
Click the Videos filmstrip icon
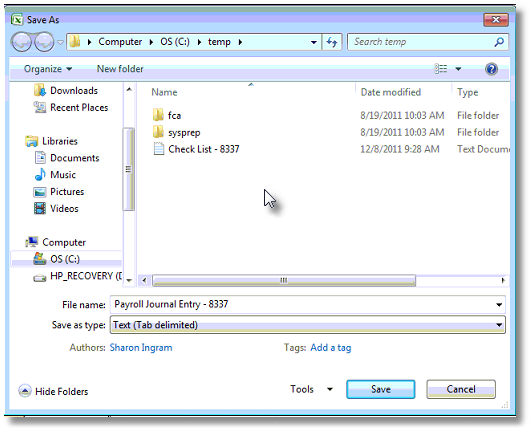click(x=40, y=208)
